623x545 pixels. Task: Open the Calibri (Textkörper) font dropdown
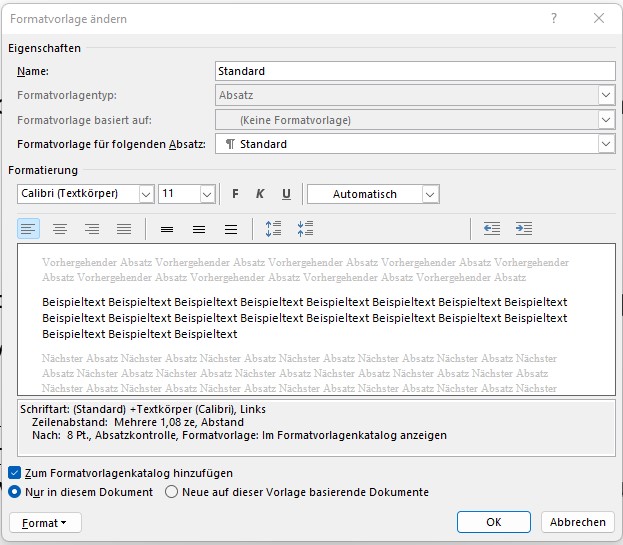146,194
